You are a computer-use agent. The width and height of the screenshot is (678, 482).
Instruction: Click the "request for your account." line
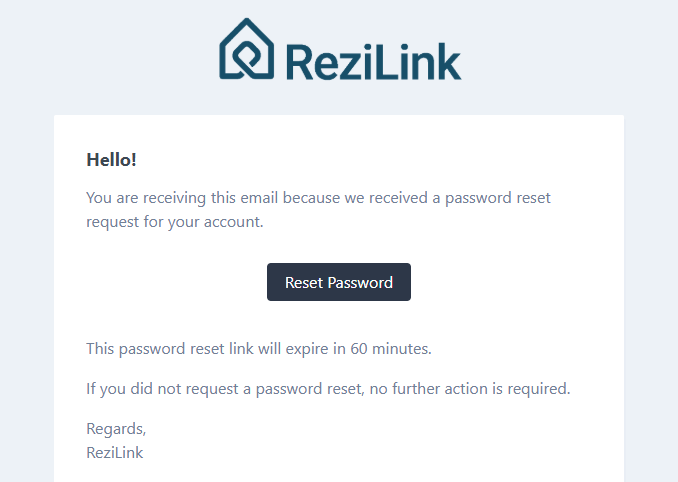175,222
